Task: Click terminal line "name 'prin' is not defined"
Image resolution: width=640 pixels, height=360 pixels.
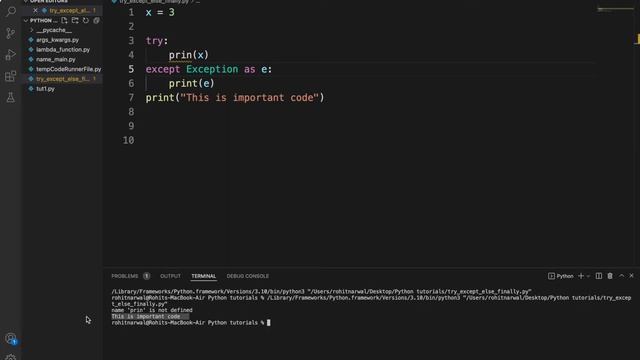Action: 152,310
